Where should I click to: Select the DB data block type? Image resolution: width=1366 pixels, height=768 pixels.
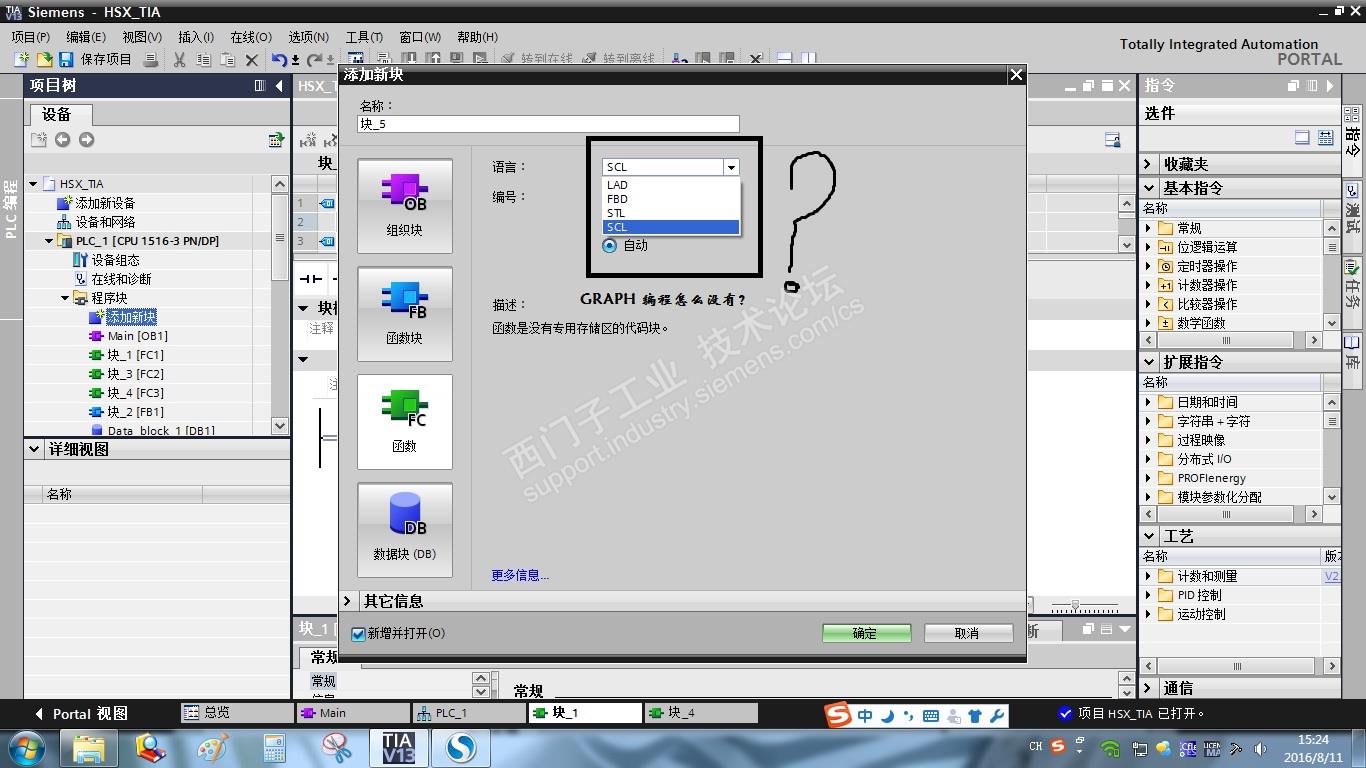coord(404,529)
